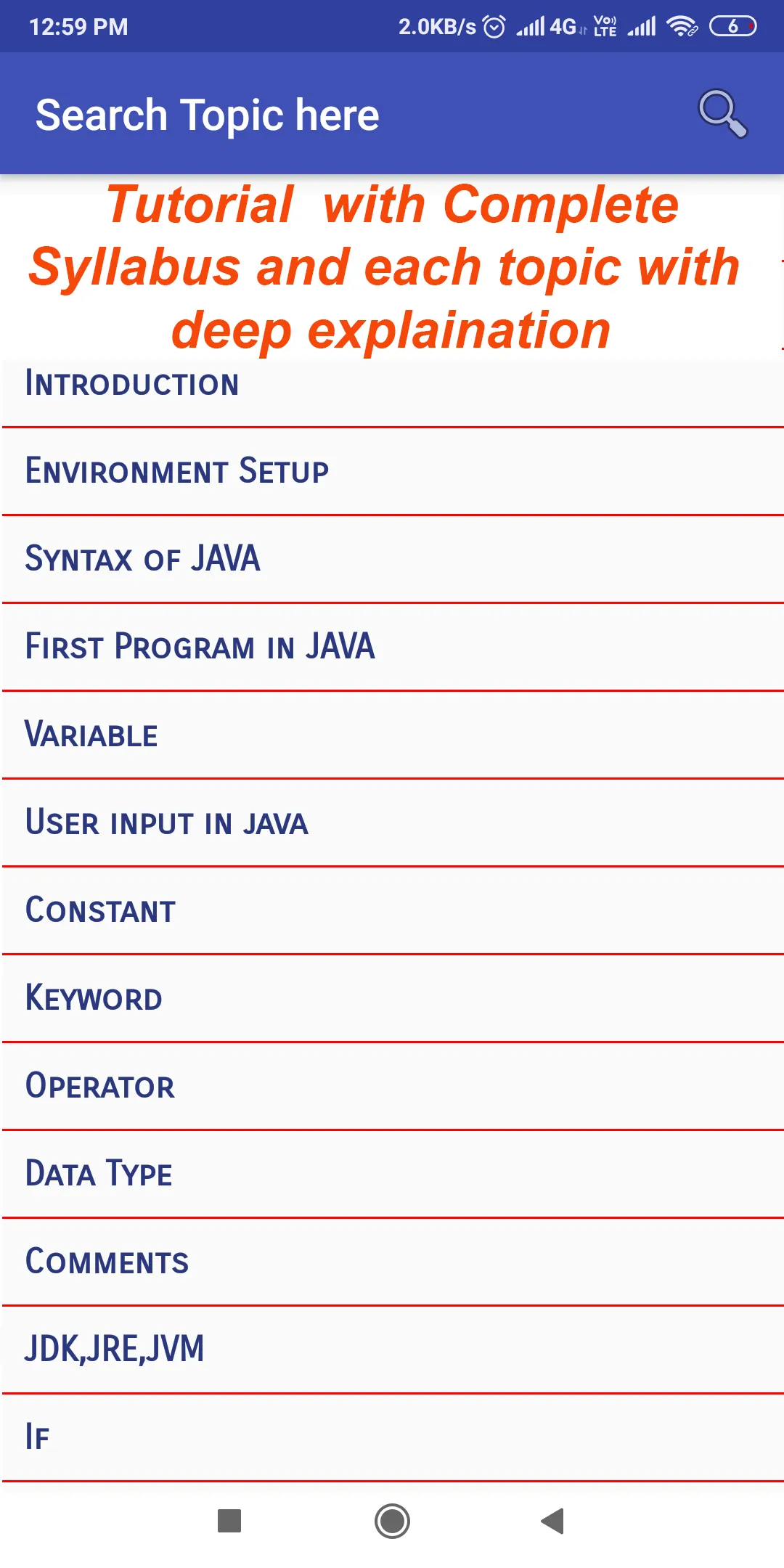This screenshot has height=1568, width=784.
Task: Tap the Wi-Fi status bar icon
Action: point(681,26)
